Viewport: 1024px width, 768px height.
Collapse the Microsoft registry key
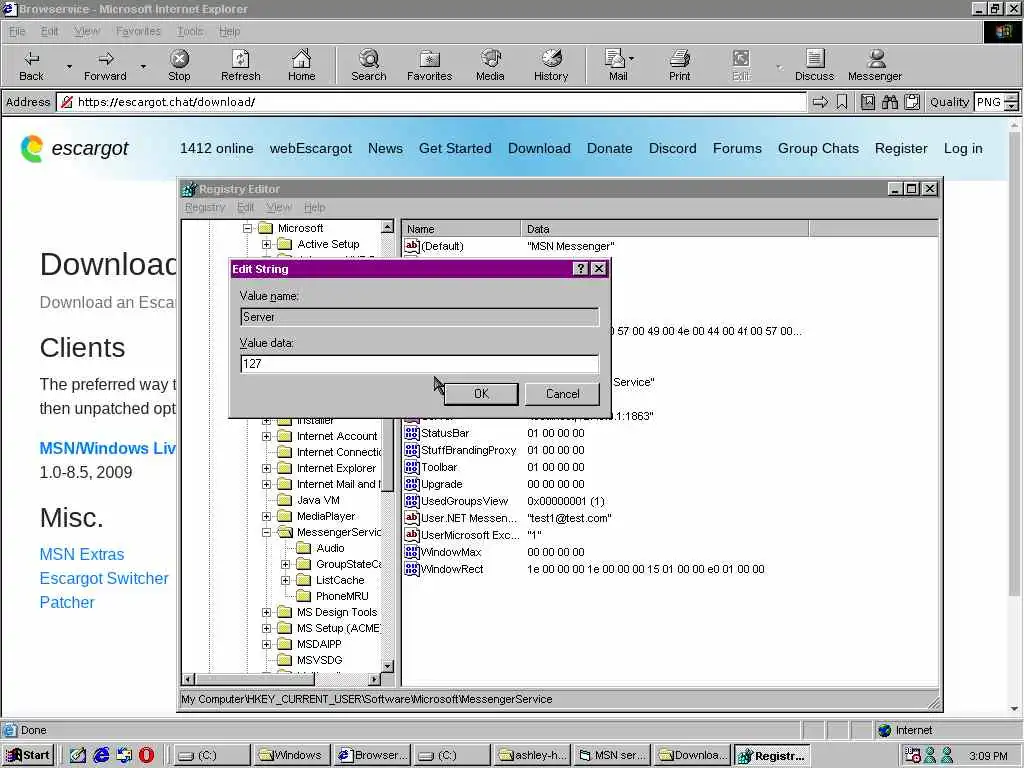click(248, 228)
